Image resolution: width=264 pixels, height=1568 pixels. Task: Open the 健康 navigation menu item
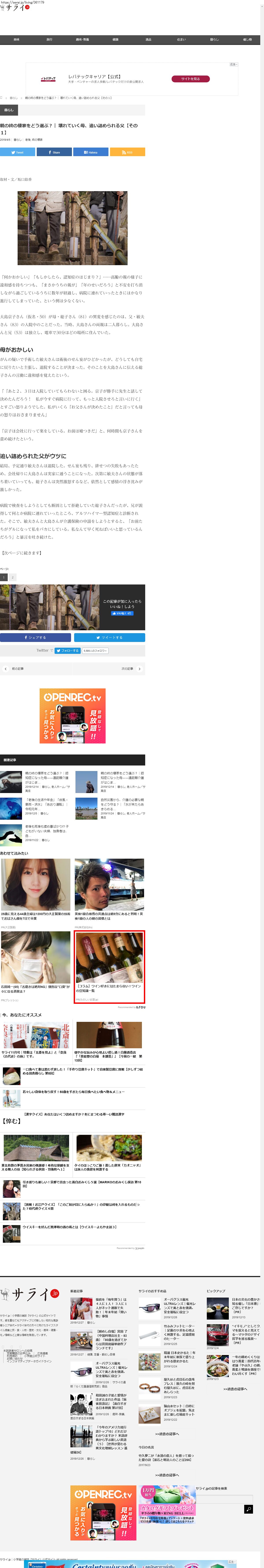click(115, 40)
